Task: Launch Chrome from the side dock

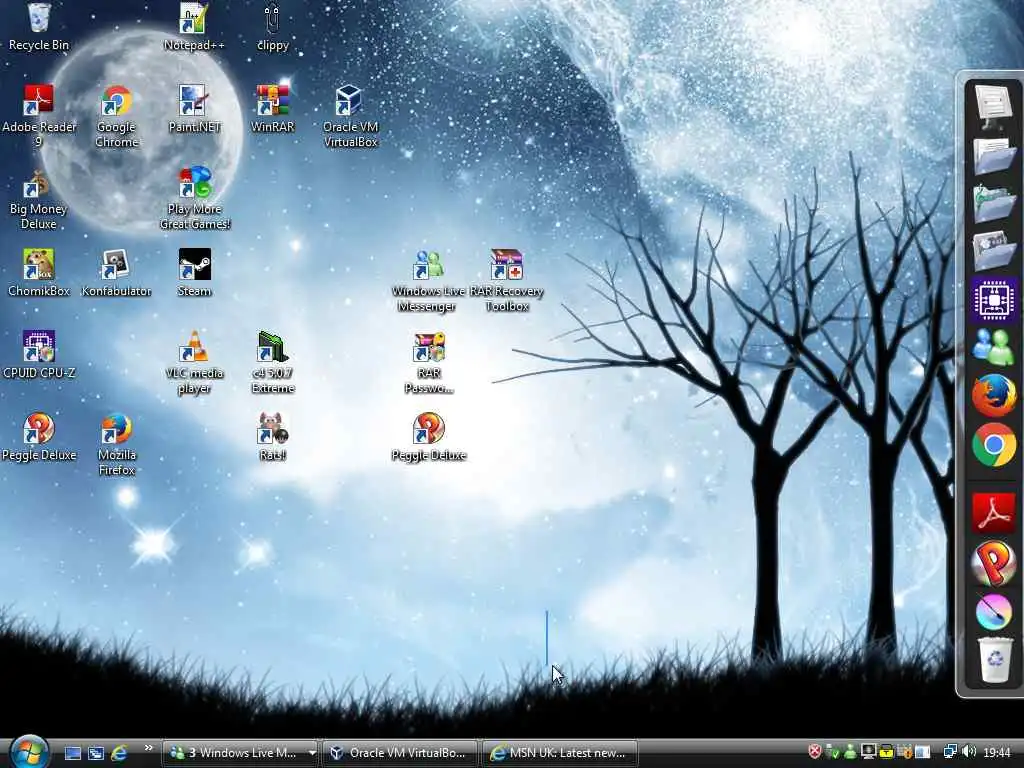Action: click(x=993, y=445)
